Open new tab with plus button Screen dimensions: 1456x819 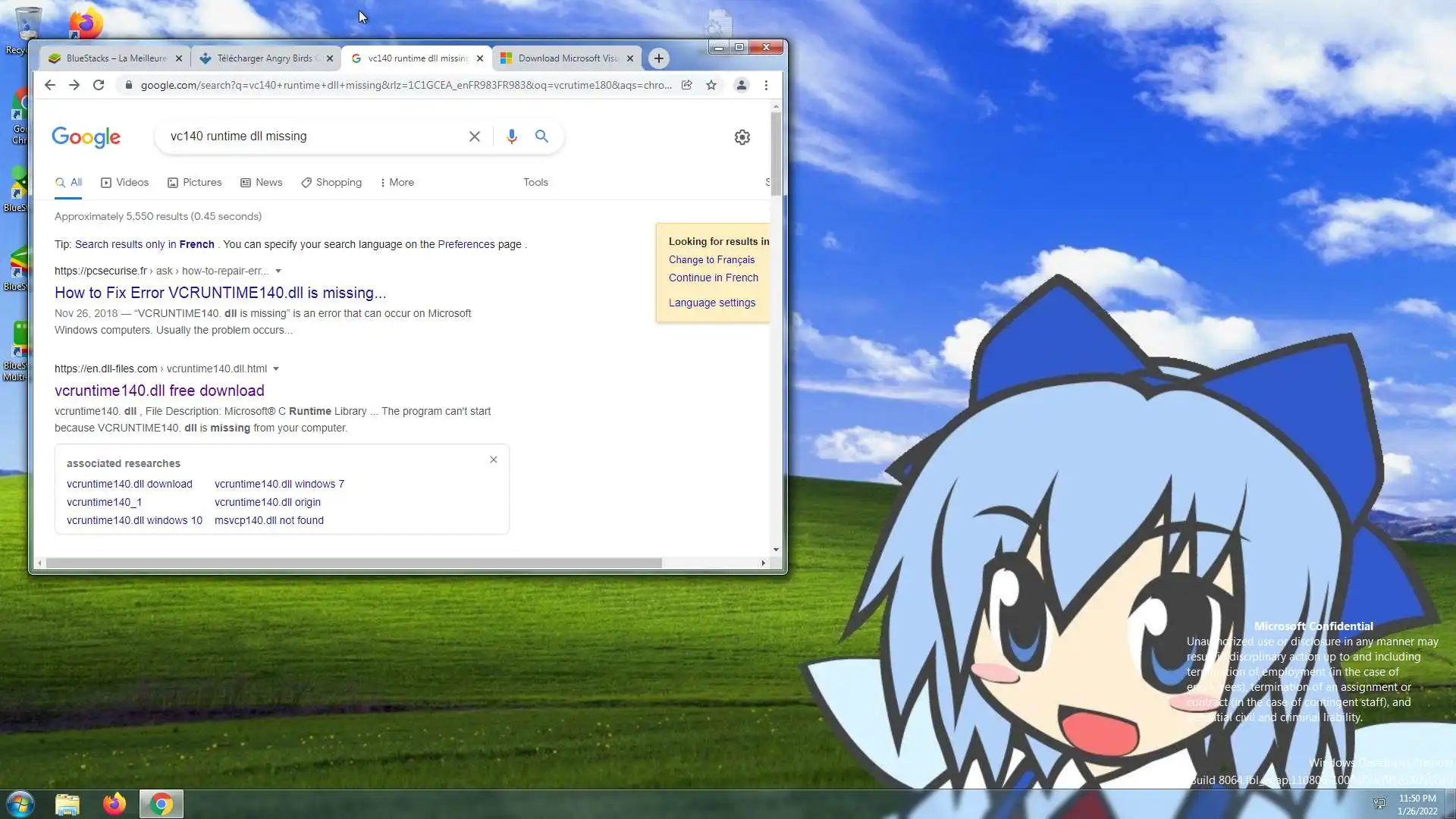(x=659, y=58)
